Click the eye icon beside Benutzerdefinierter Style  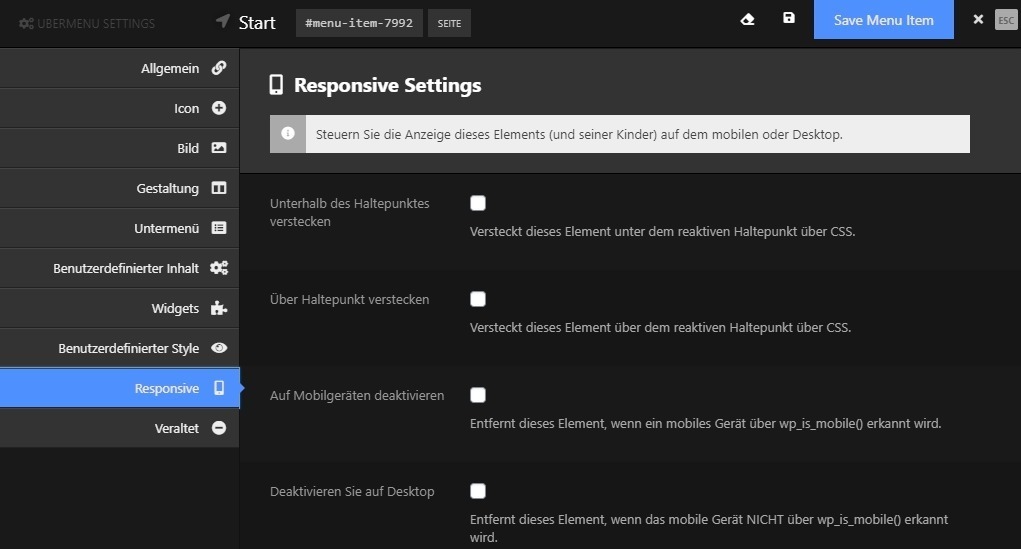[219, 348]
